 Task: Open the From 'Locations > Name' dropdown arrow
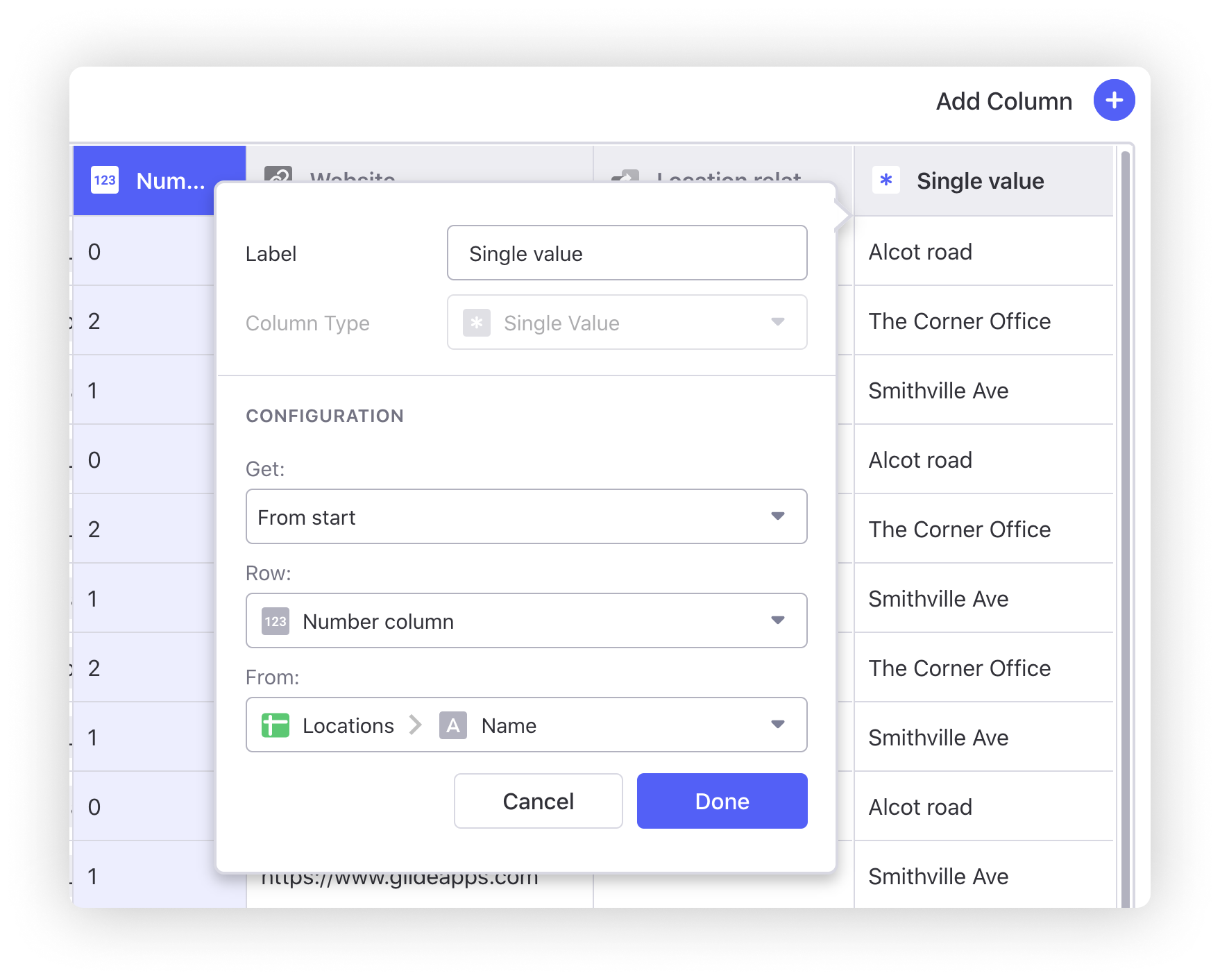(778, 725)
